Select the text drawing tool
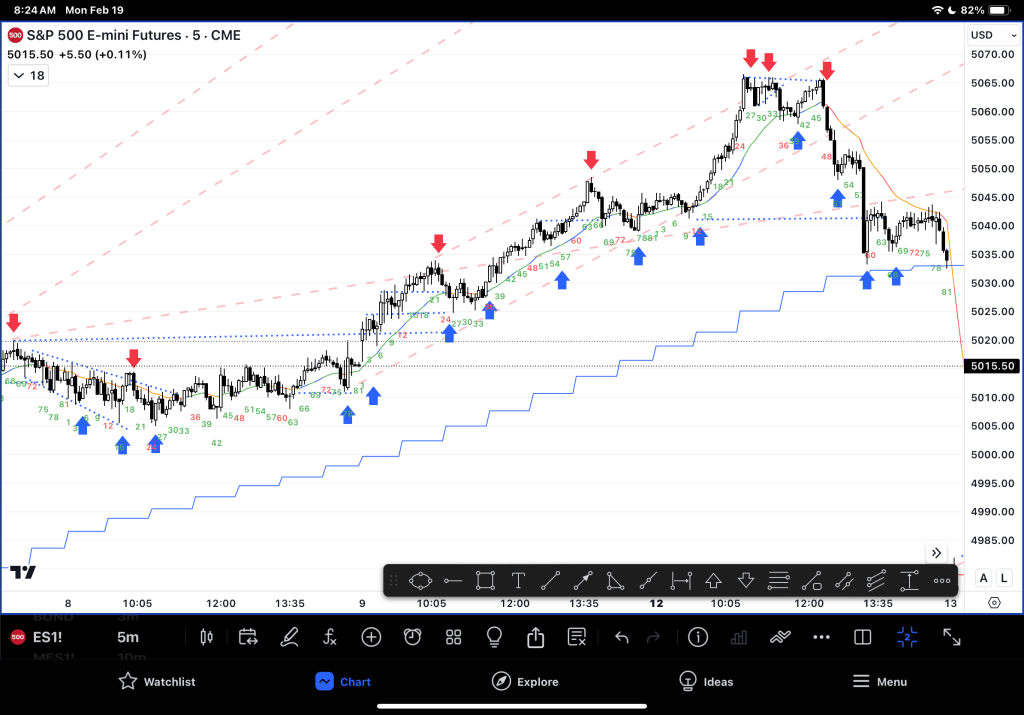Image resolution: width=1024 pixels, height=715 pixels. [x=518, y=580]
